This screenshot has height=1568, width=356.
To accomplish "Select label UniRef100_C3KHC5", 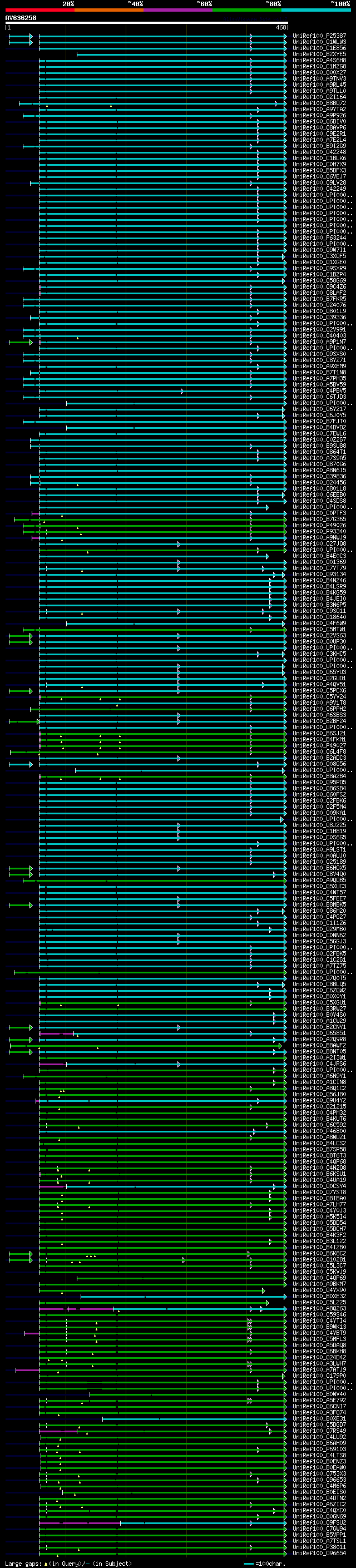I will pyautogui.click(x=319, y=654).
